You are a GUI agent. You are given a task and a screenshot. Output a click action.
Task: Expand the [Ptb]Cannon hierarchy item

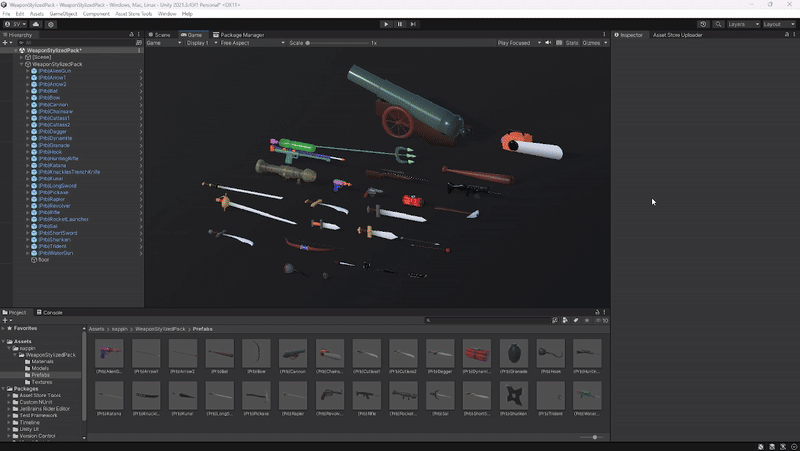(x=28, y=105)
